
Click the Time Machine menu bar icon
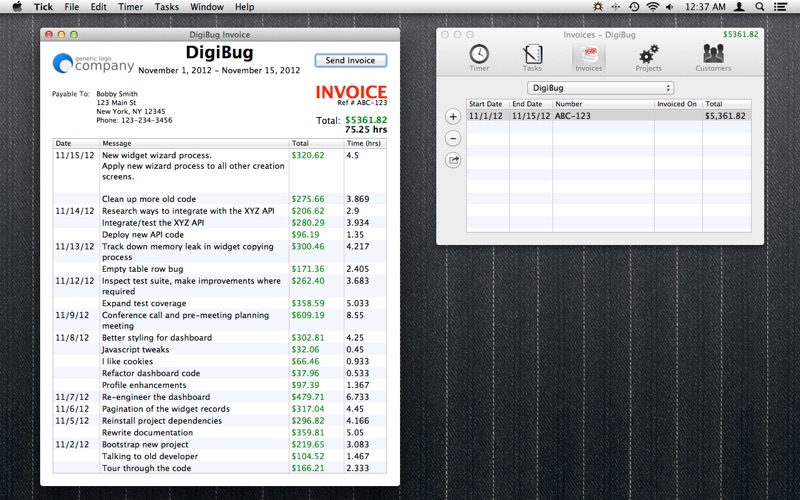[634, 7]
